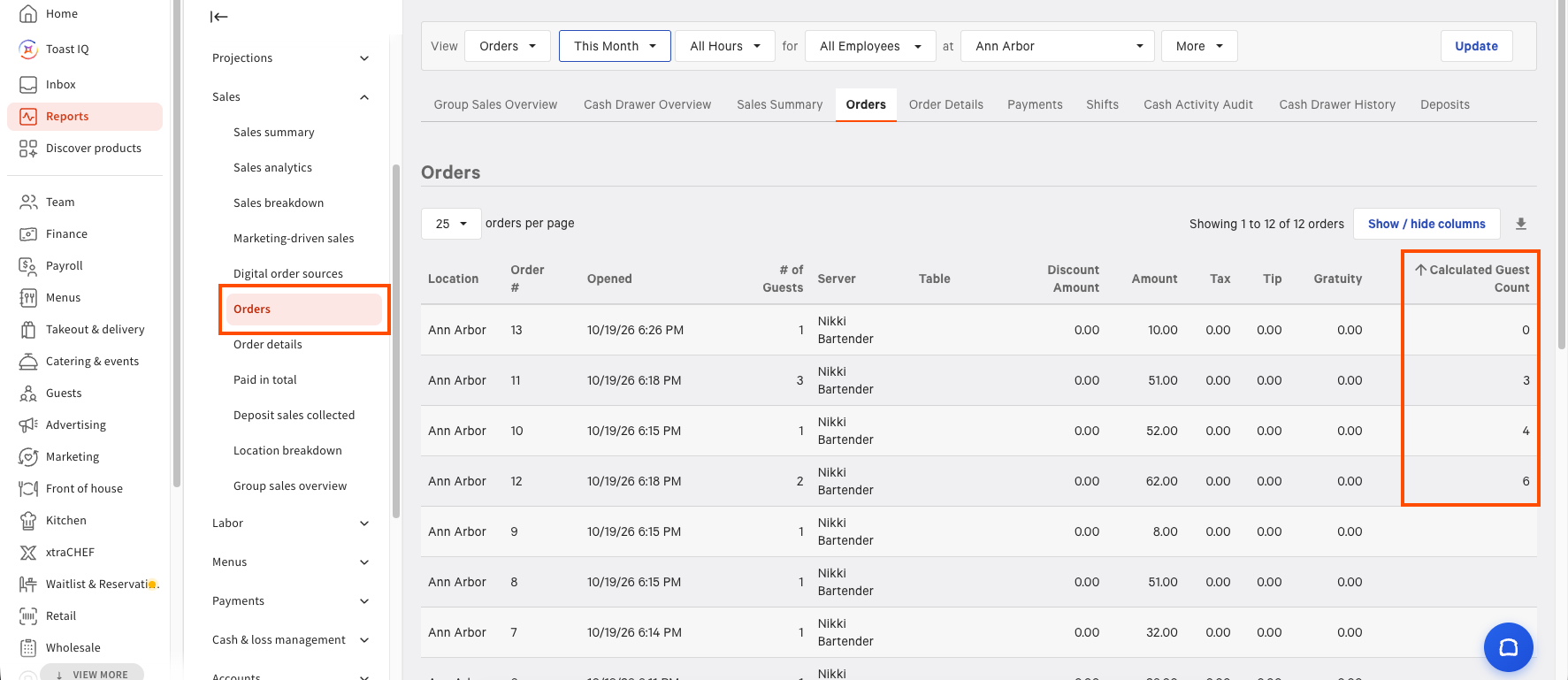The height and width of the screenshot is (680, 1568).
Task: Download the orders report
Action: pos(1521,224)
